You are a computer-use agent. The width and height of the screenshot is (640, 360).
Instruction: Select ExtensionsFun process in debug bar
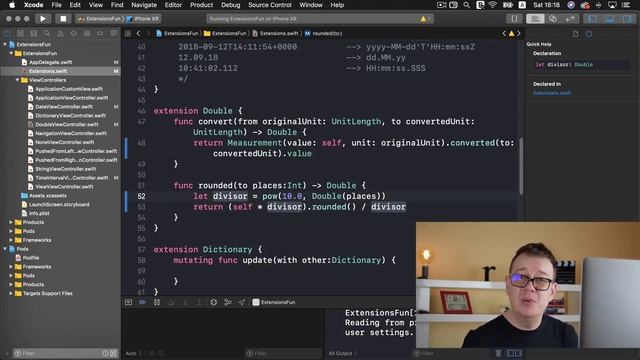(x=274, y=302)
